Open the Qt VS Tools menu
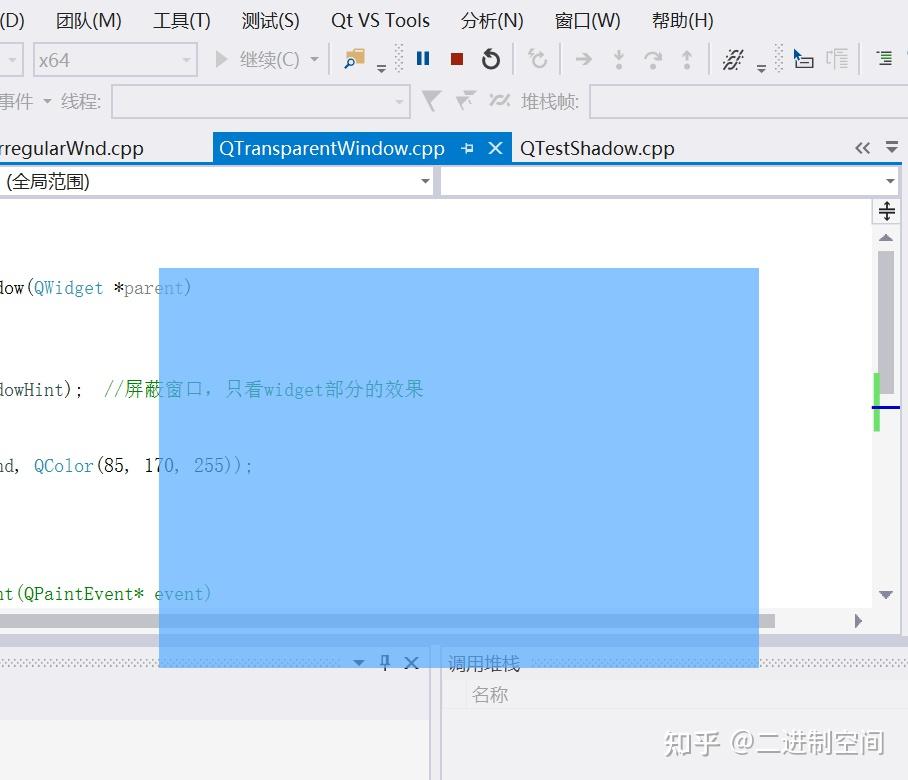Viewport: 908px width, 780px height. 380,20
